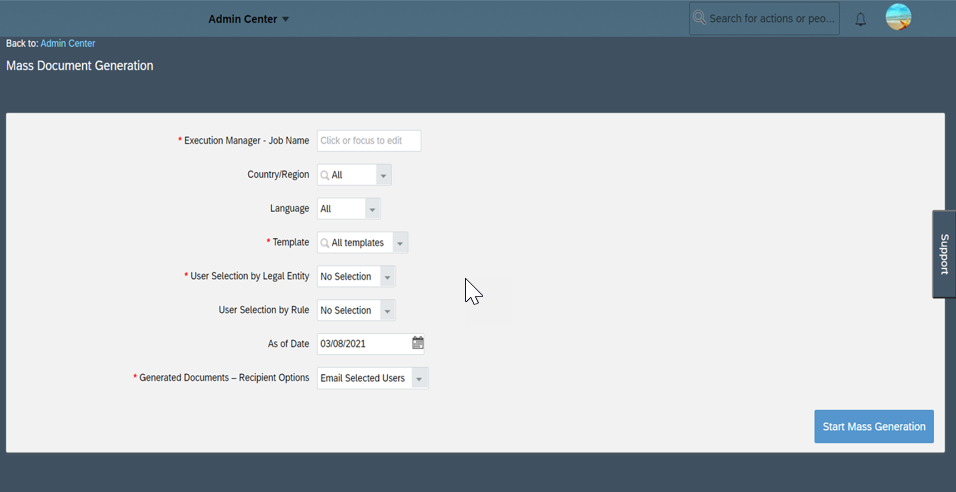Image resolution: width=956 pixels, height=492 pixels.
Task: Click the 'As of Date' label
Action: (x=288, y=343)
